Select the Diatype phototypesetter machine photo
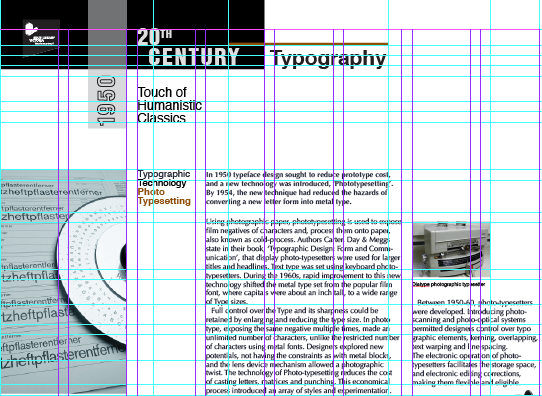Viewport: 542px width, 396px height. (x=451, y=249)
